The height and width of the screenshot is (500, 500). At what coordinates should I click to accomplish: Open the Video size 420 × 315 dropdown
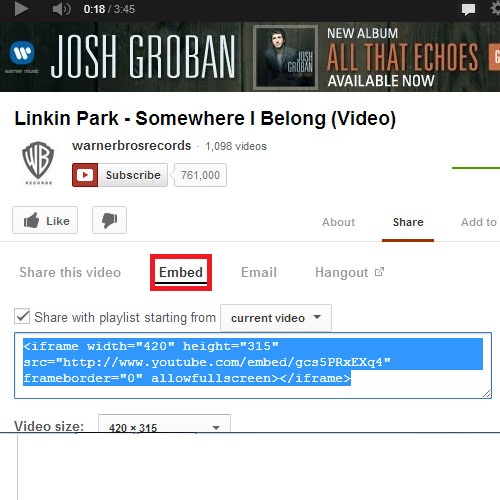click(164, 423)
